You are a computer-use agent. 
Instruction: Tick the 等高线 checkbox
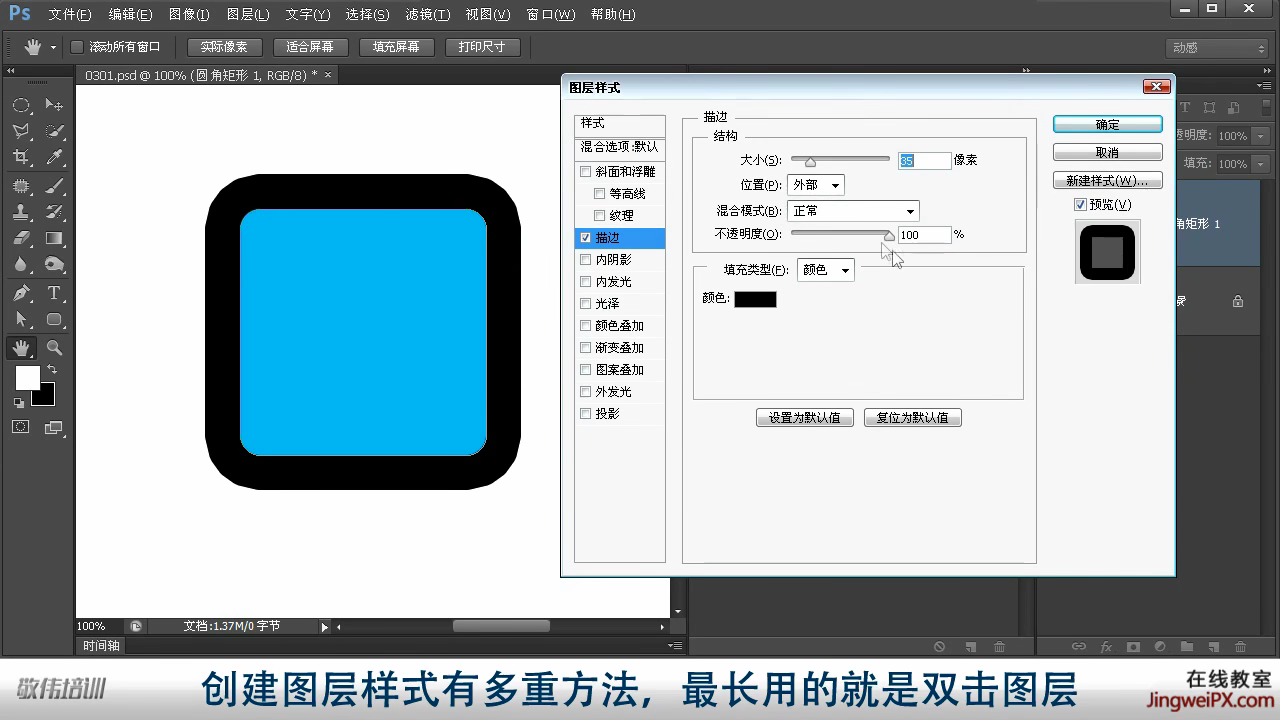pos(600,194)
